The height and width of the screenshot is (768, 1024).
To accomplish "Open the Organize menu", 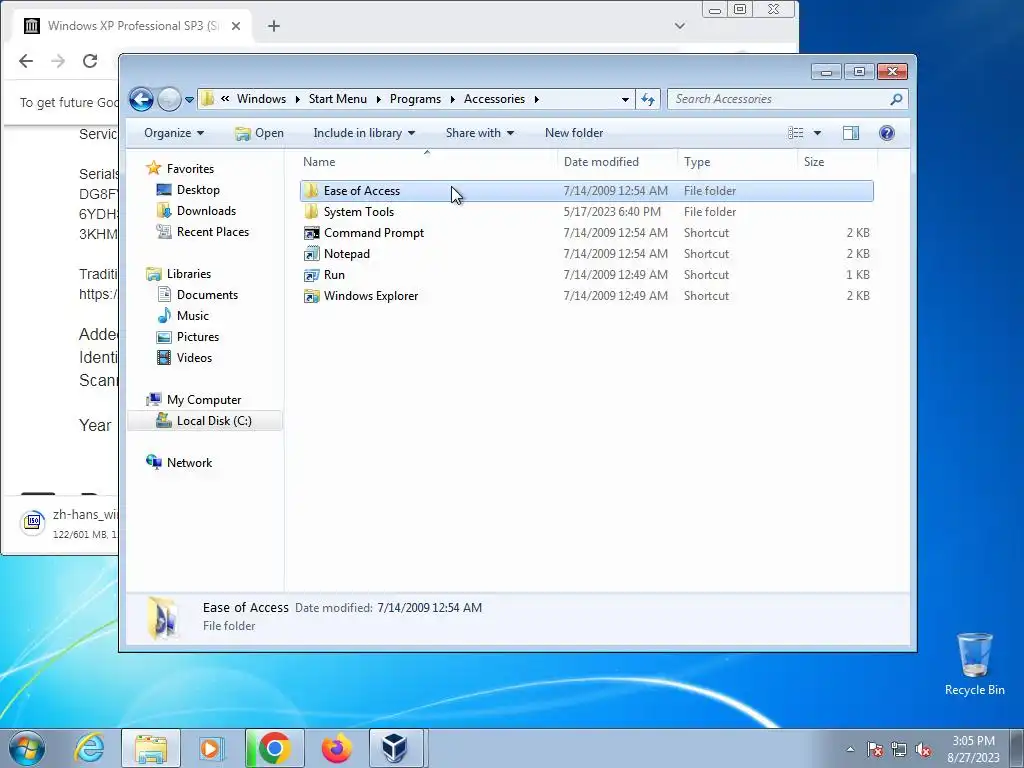I will tap(174, 133).
